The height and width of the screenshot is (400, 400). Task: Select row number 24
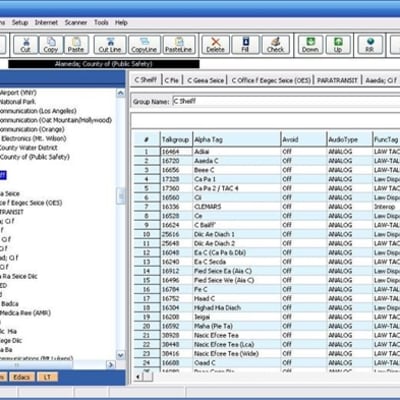point(147,363)
